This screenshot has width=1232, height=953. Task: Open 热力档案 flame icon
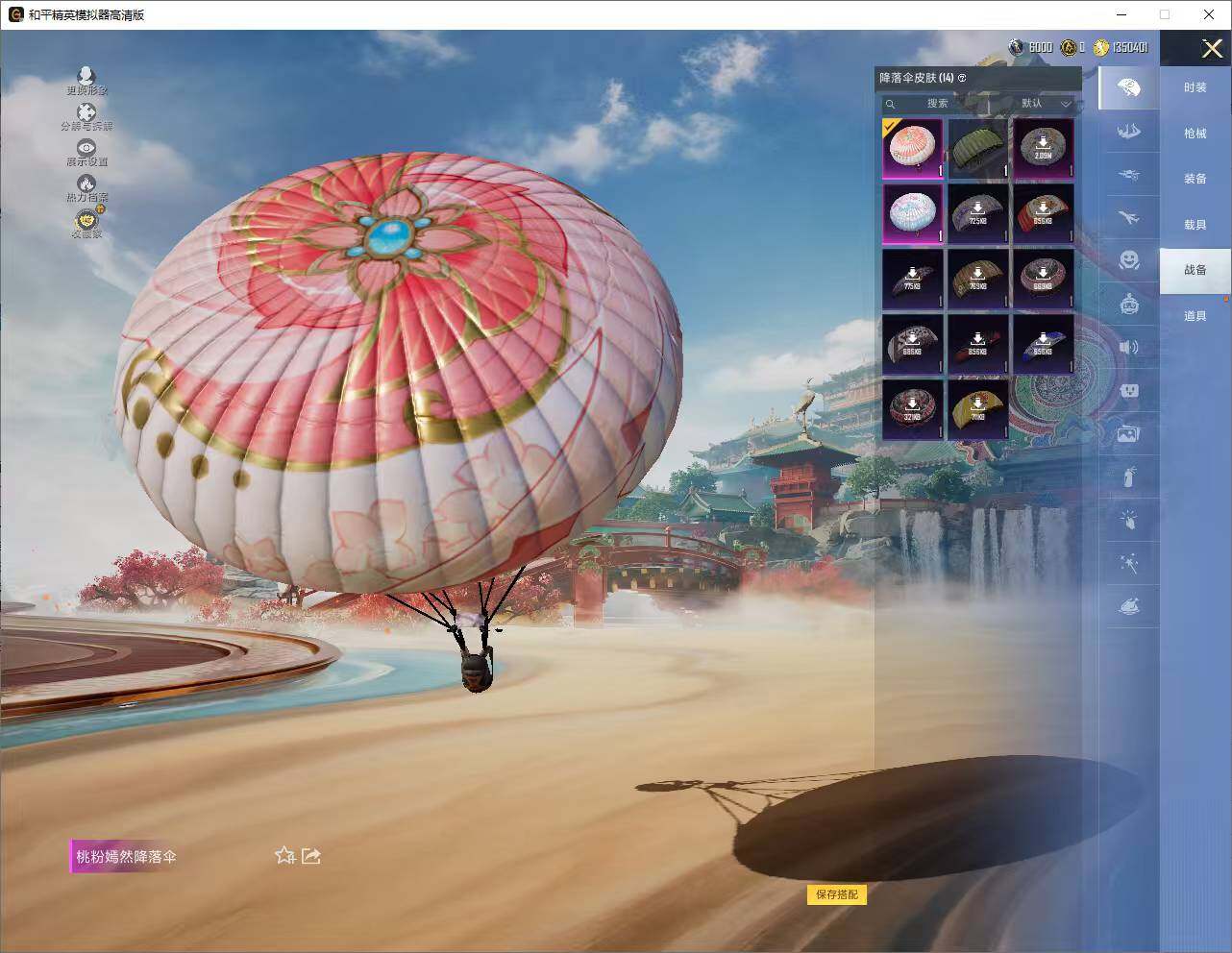[x=86, y=188]
